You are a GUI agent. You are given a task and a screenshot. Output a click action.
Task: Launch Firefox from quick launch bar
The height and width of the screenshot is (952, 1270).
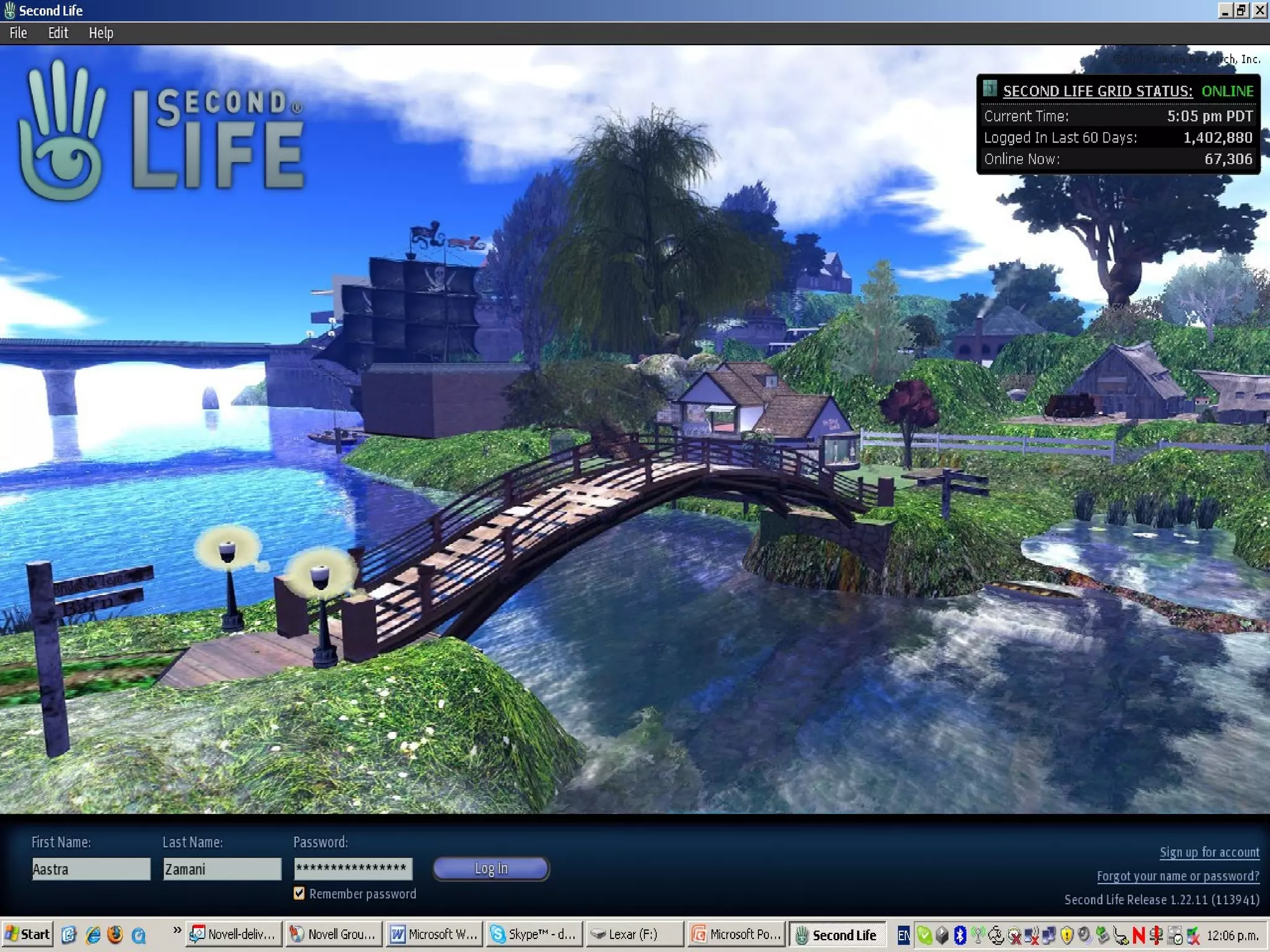tap(115, 935)
